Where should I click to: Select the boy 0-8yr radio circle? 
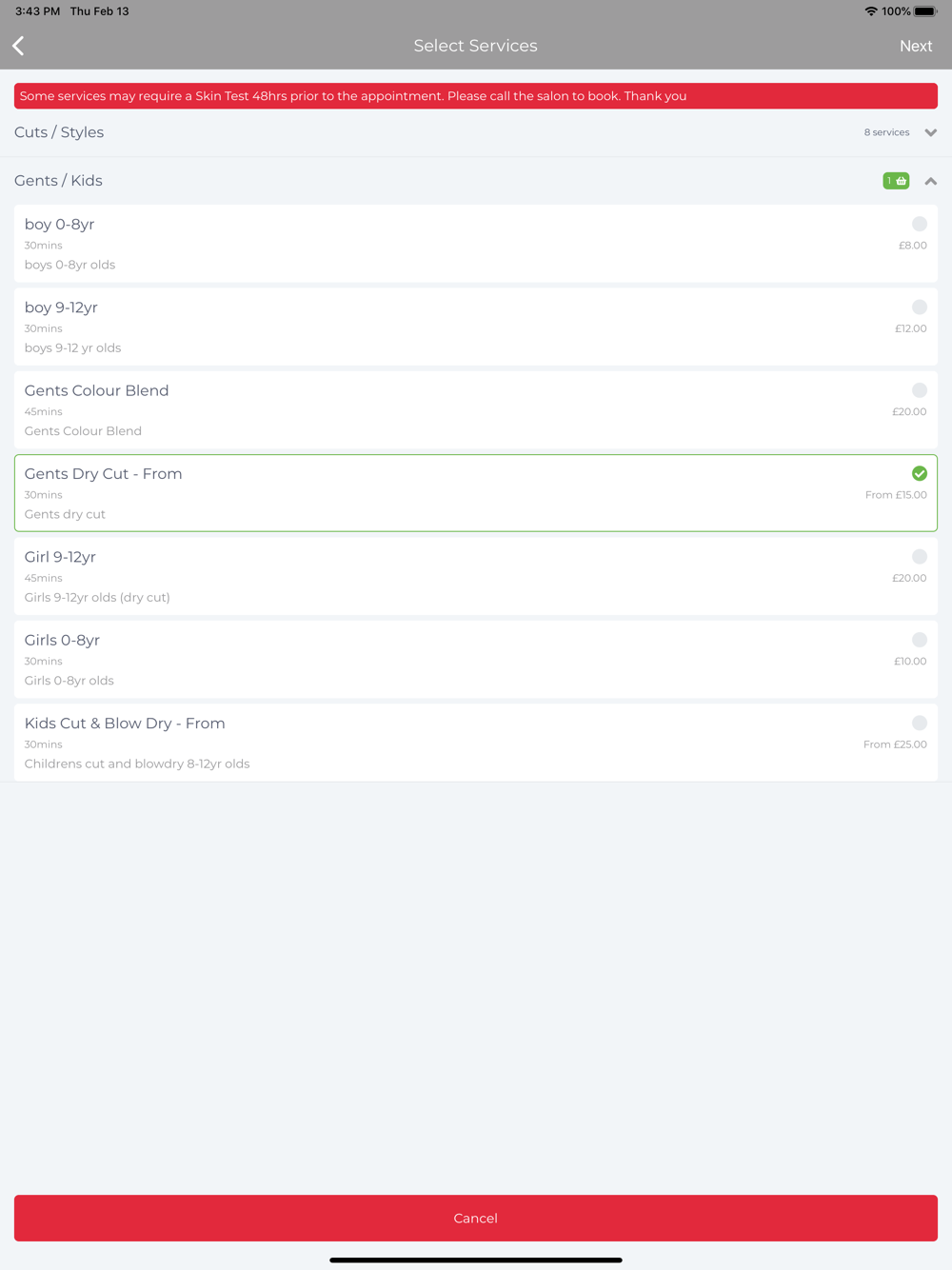pos(920,224)
